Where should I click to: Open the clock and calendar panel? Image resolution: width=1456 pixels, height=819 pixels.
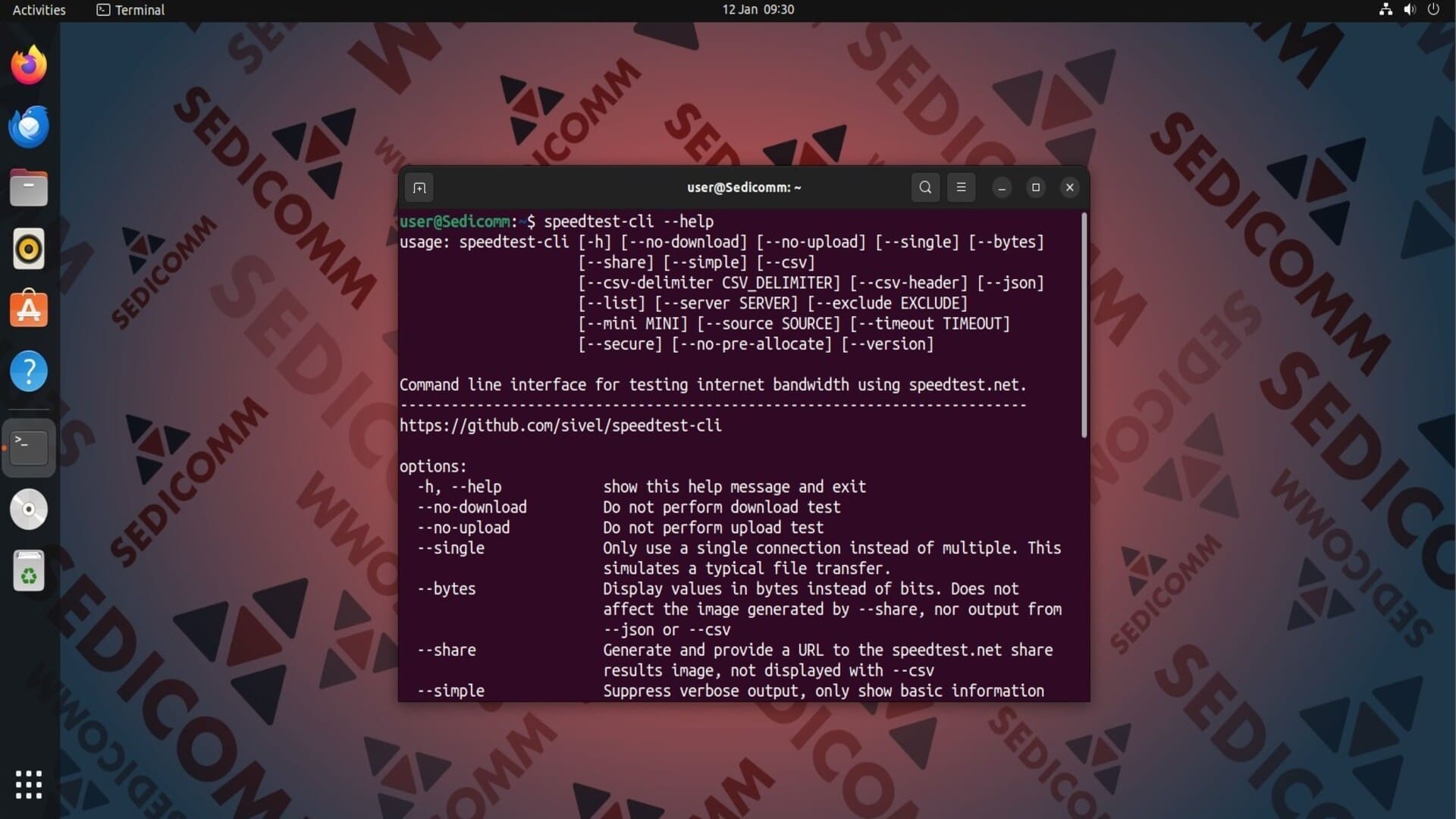pyautogui.click(x=758, y=10)
